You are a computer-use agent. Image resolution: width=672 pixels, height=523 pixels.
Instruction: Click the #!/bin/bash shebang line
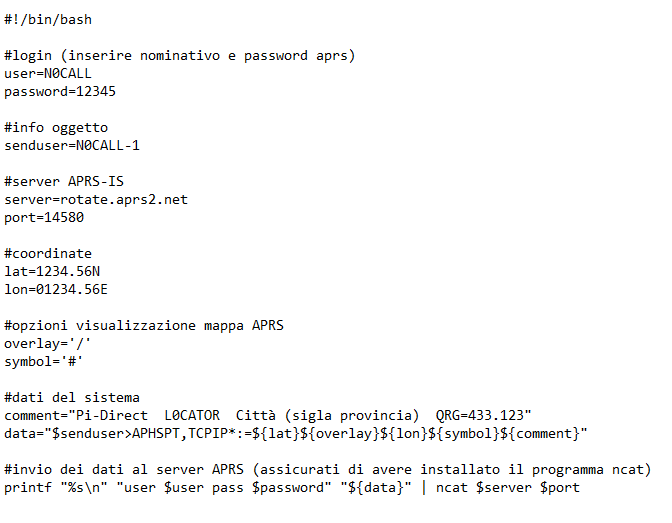coord(48,19)
